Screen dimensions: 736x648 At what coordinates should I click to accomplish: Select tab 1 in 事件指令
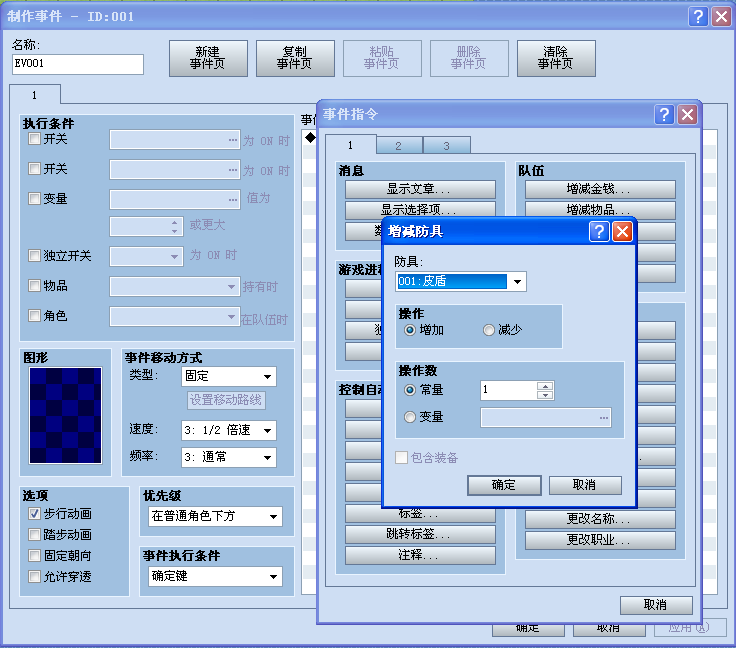point(350,145)
